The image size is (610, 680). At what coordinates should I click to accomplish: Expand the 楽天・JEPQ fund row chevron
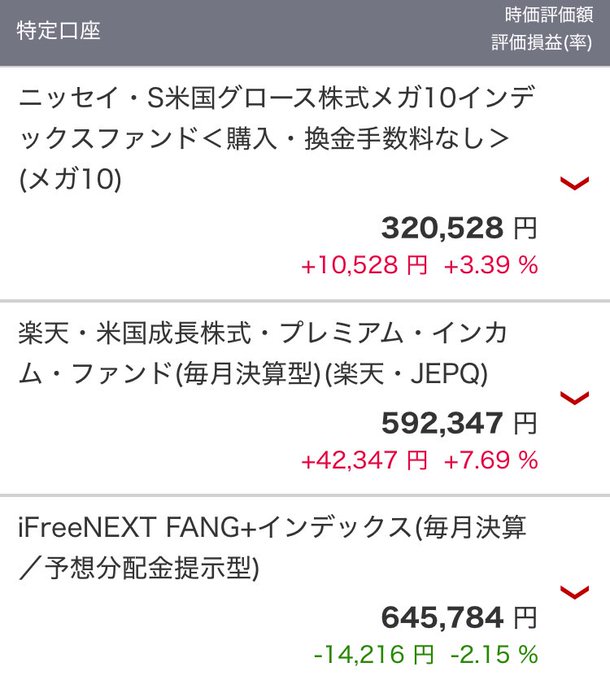point(575,398)
